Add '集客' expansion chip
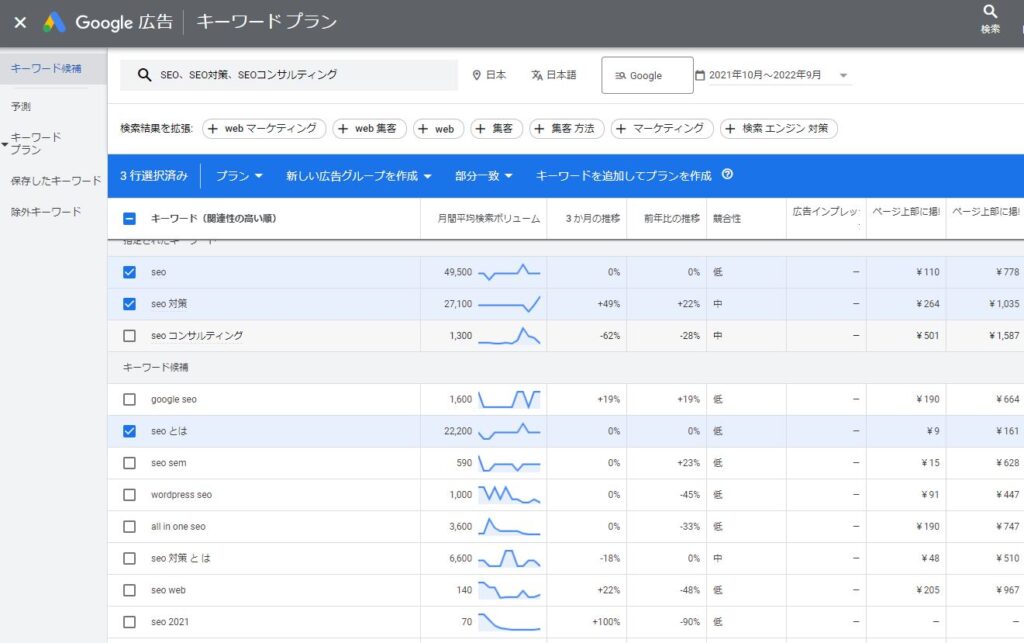This screenshot has height=643, width=1024. coord(496,129)
